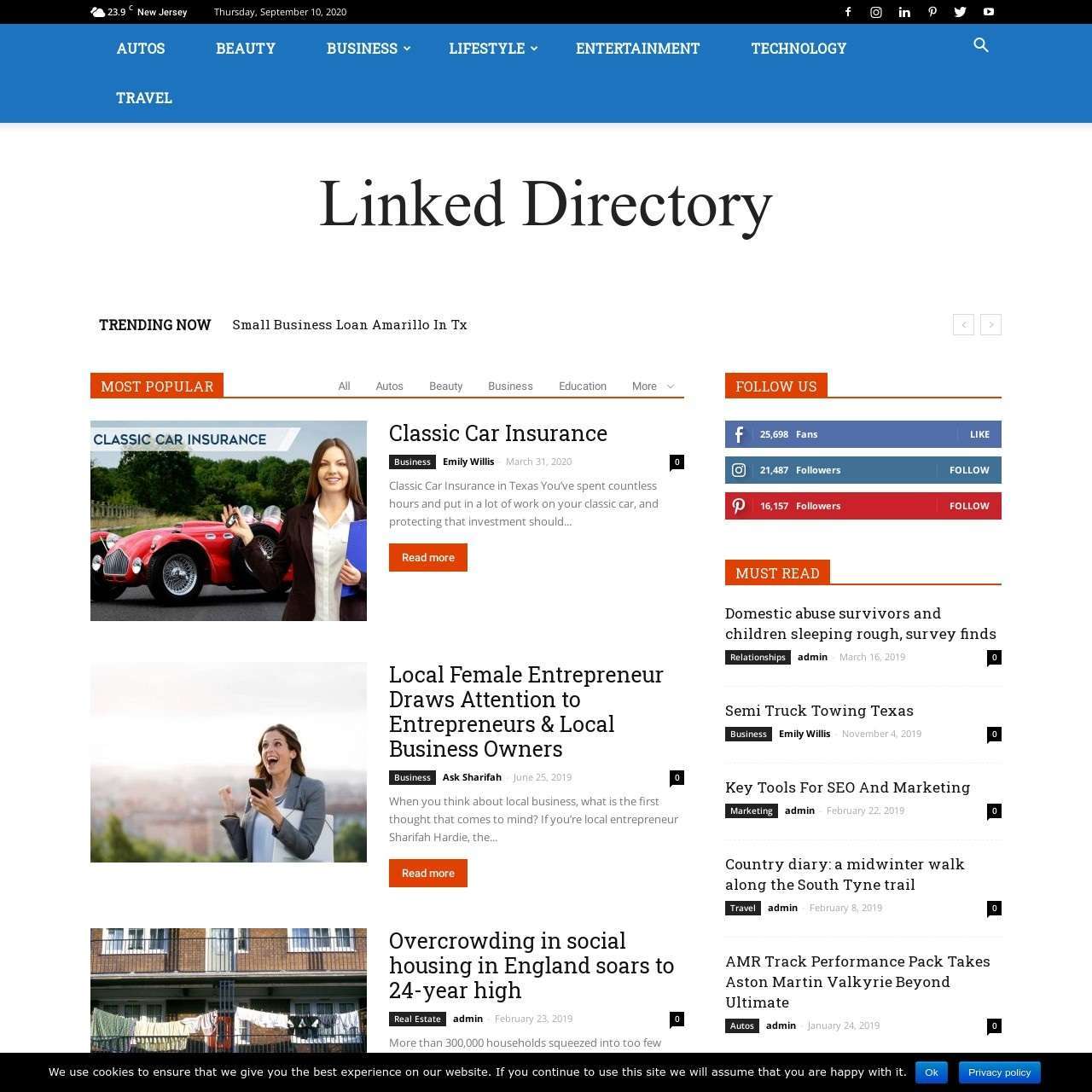Select the Beauty filter tab
The height and width of the screenshot is (1092, 1092).
click(445, 386)
